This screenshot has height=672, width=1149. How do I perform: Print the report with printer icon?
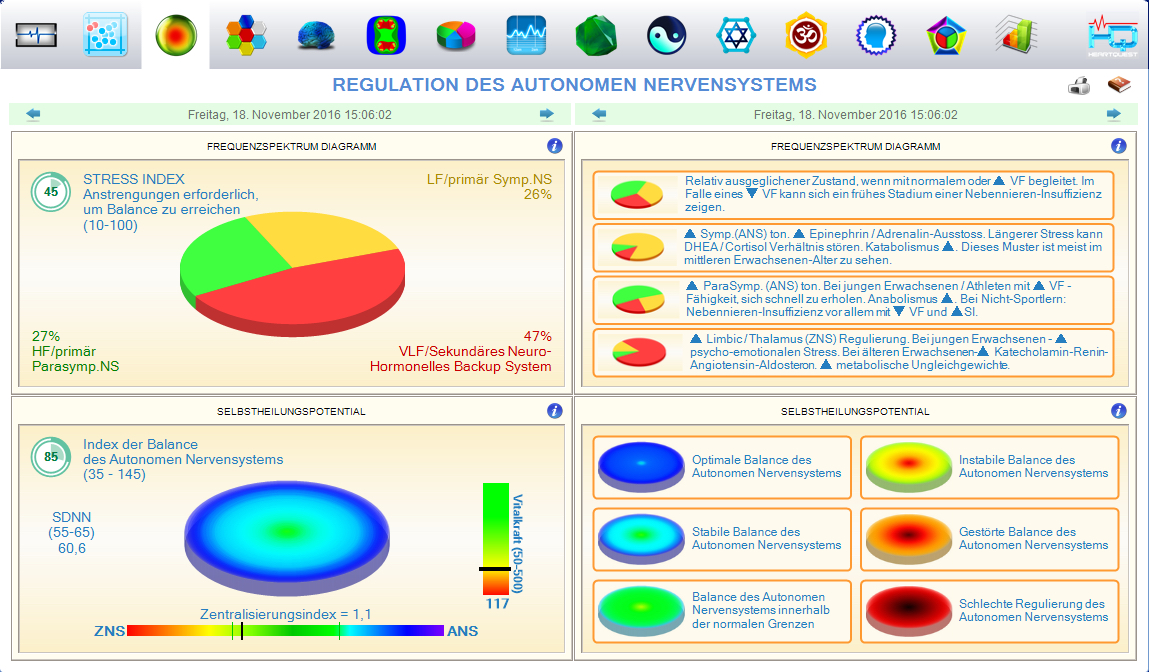pyautogui.click(x=1079, y=87)
